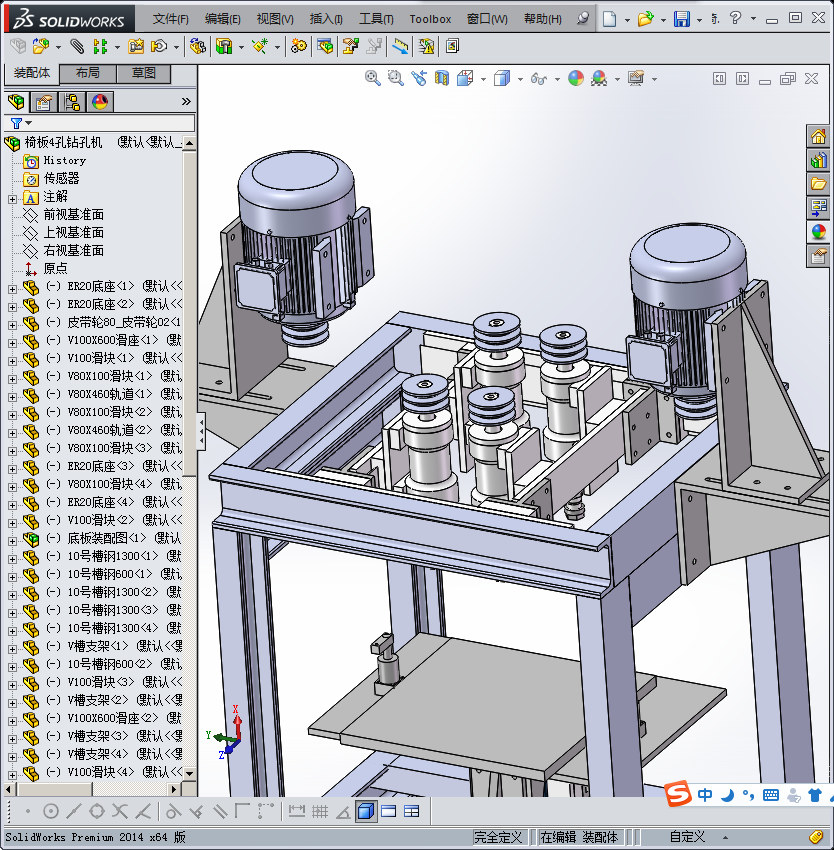This screenshot has height=850, width=834.
Task: Open the ConfigurationManager tab icon
Action: coord(72,102)
